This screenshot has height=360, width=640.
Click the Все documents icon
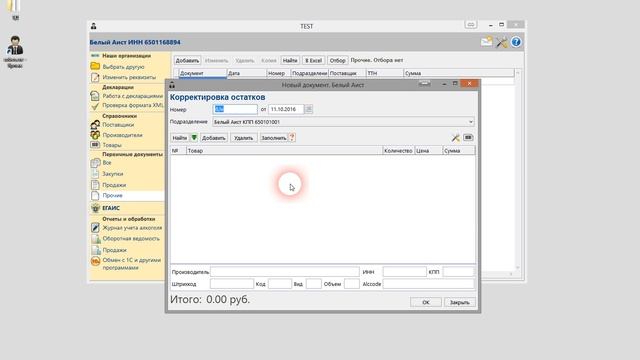95,163
